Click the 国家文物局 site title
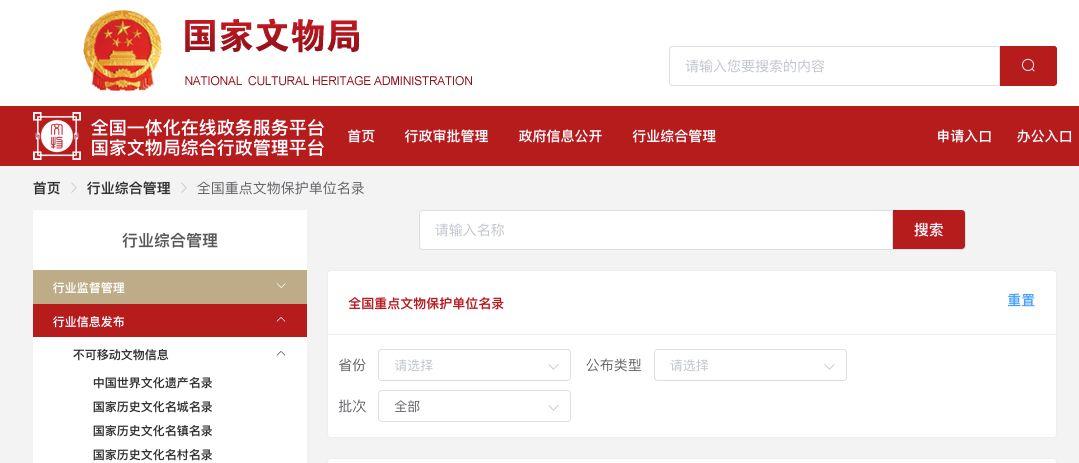1079x463 pixels. [272, 36]
